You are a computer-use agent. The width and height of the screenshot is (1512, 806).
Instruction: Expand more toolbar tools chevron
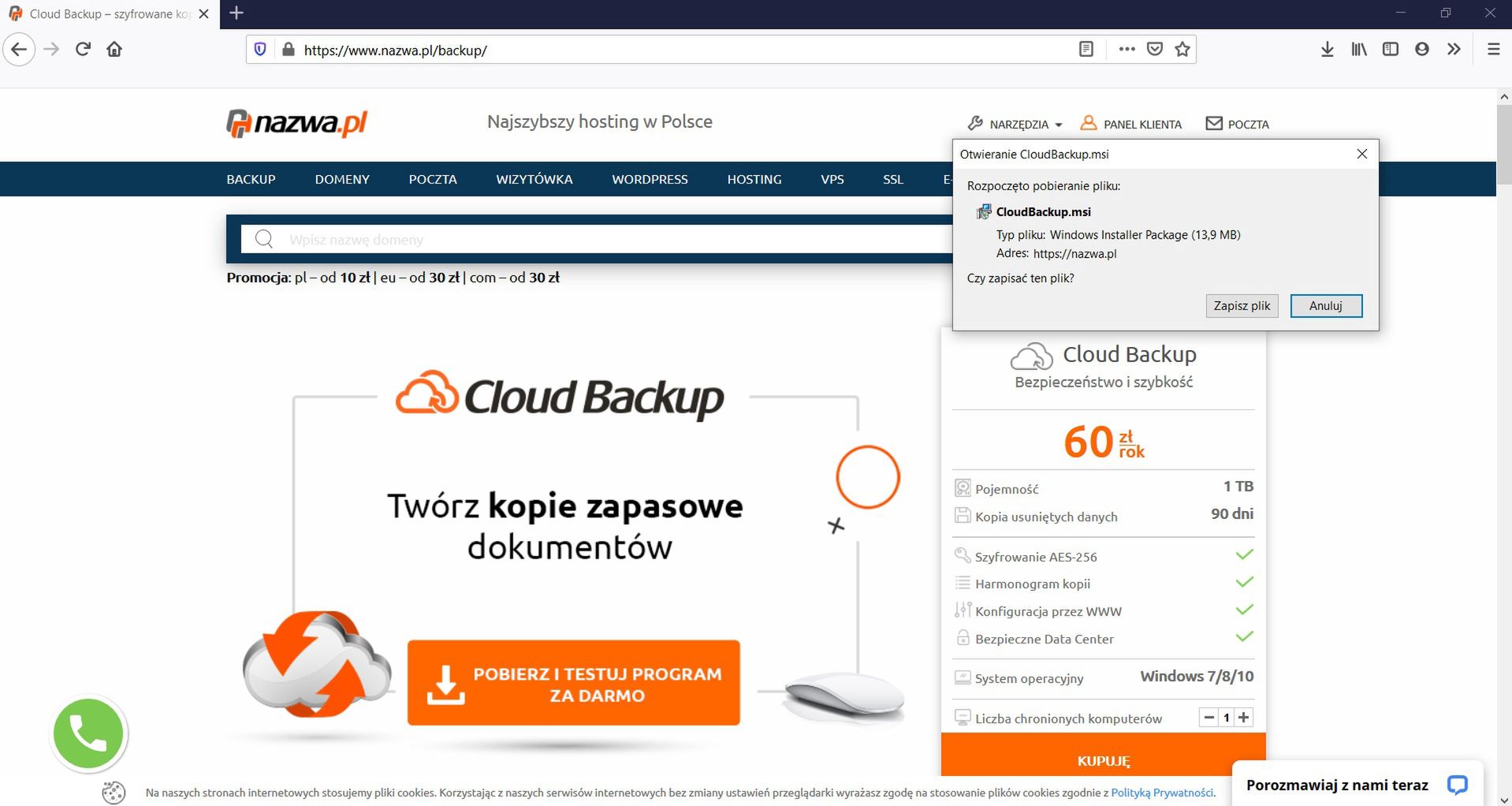tap(1454, 50)
